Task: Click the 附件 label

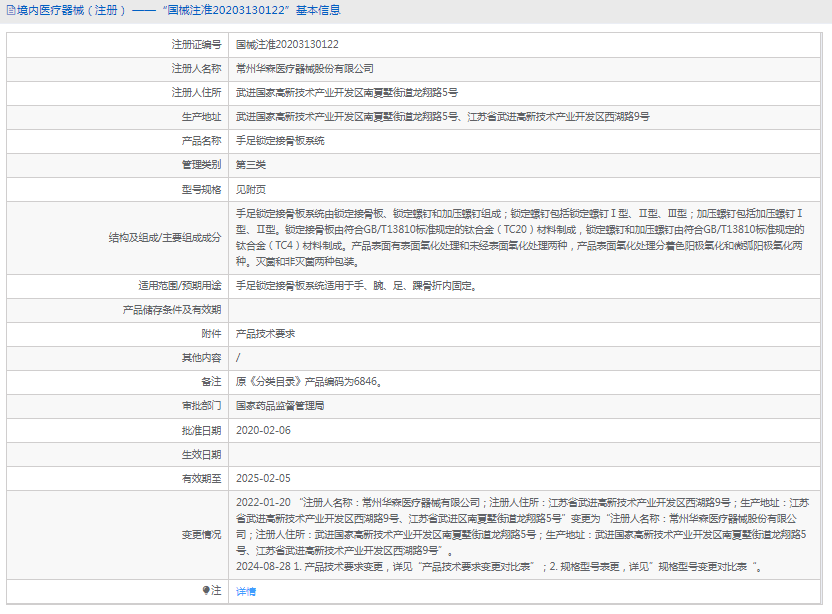Action: coord(211,334)
